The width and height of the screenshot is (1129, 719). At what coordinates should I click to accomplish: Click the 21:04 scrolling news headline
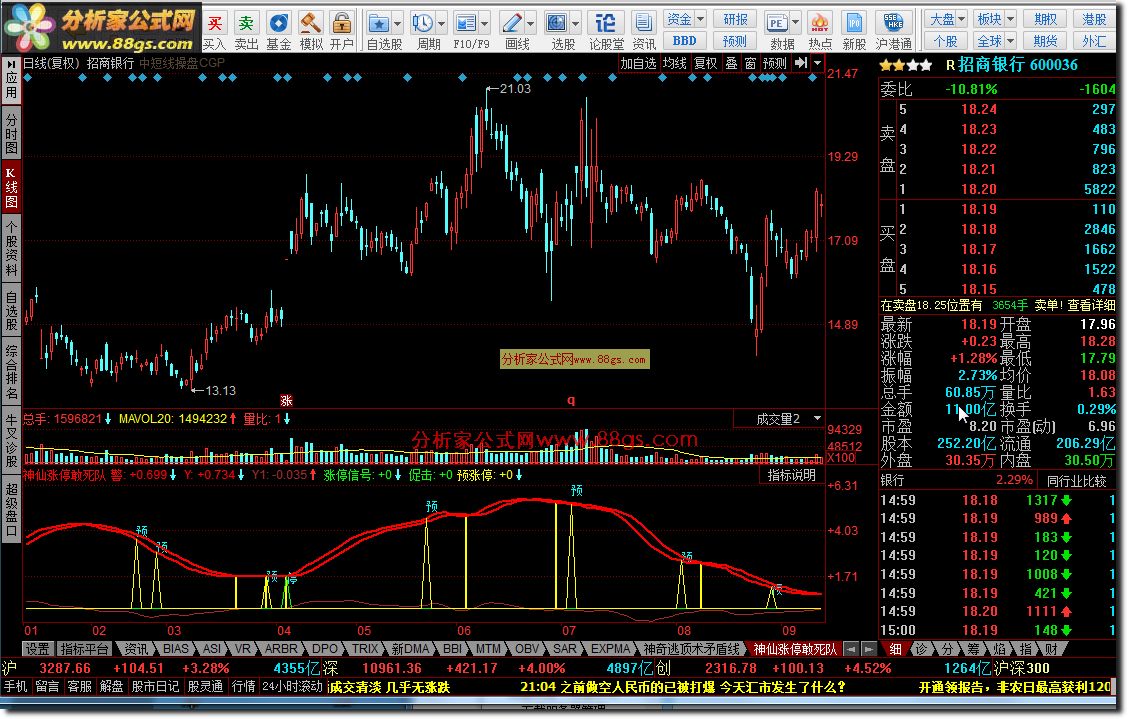pos(683,687)
